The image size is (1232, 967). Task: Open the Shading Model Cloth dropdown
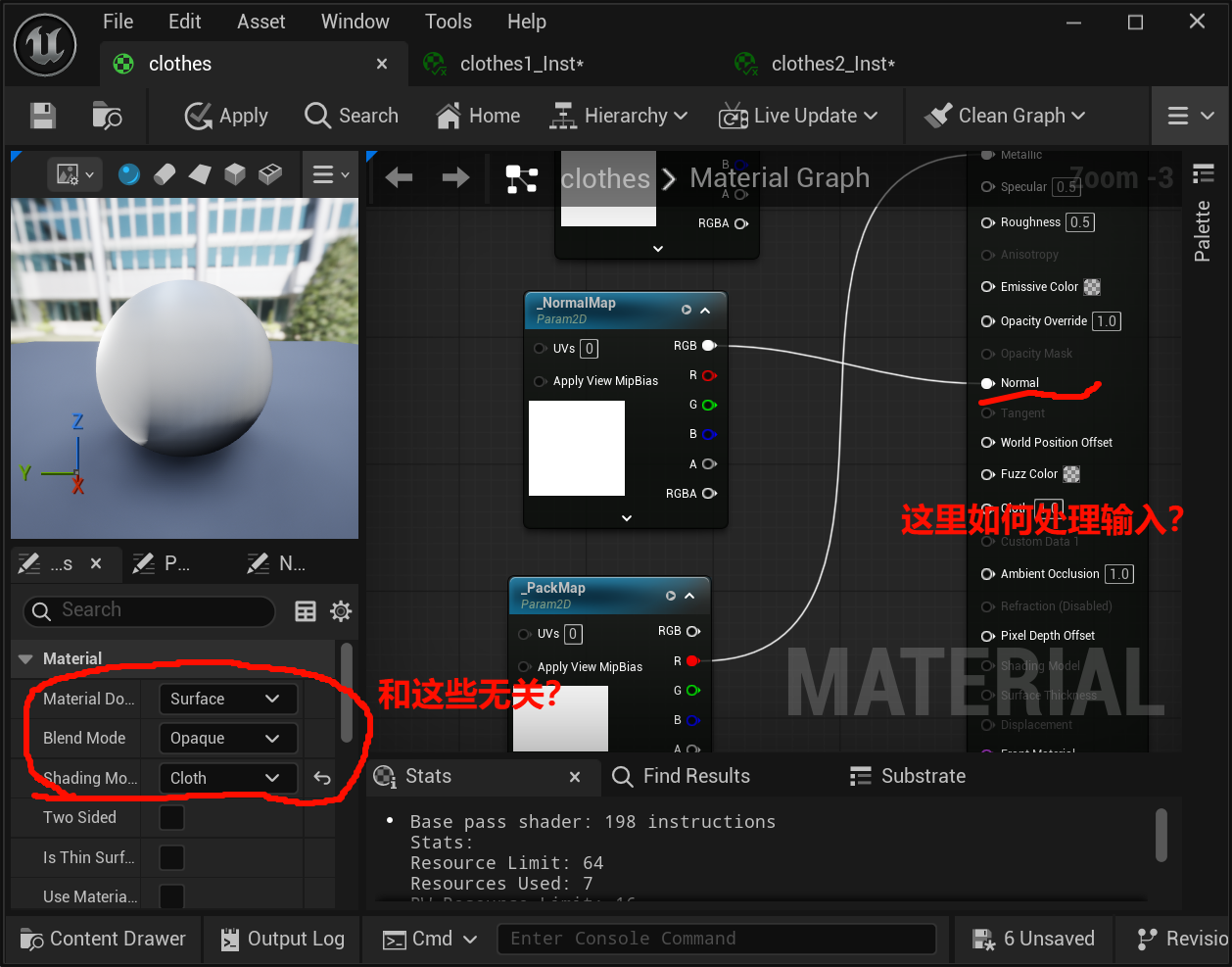click(227, 778)
